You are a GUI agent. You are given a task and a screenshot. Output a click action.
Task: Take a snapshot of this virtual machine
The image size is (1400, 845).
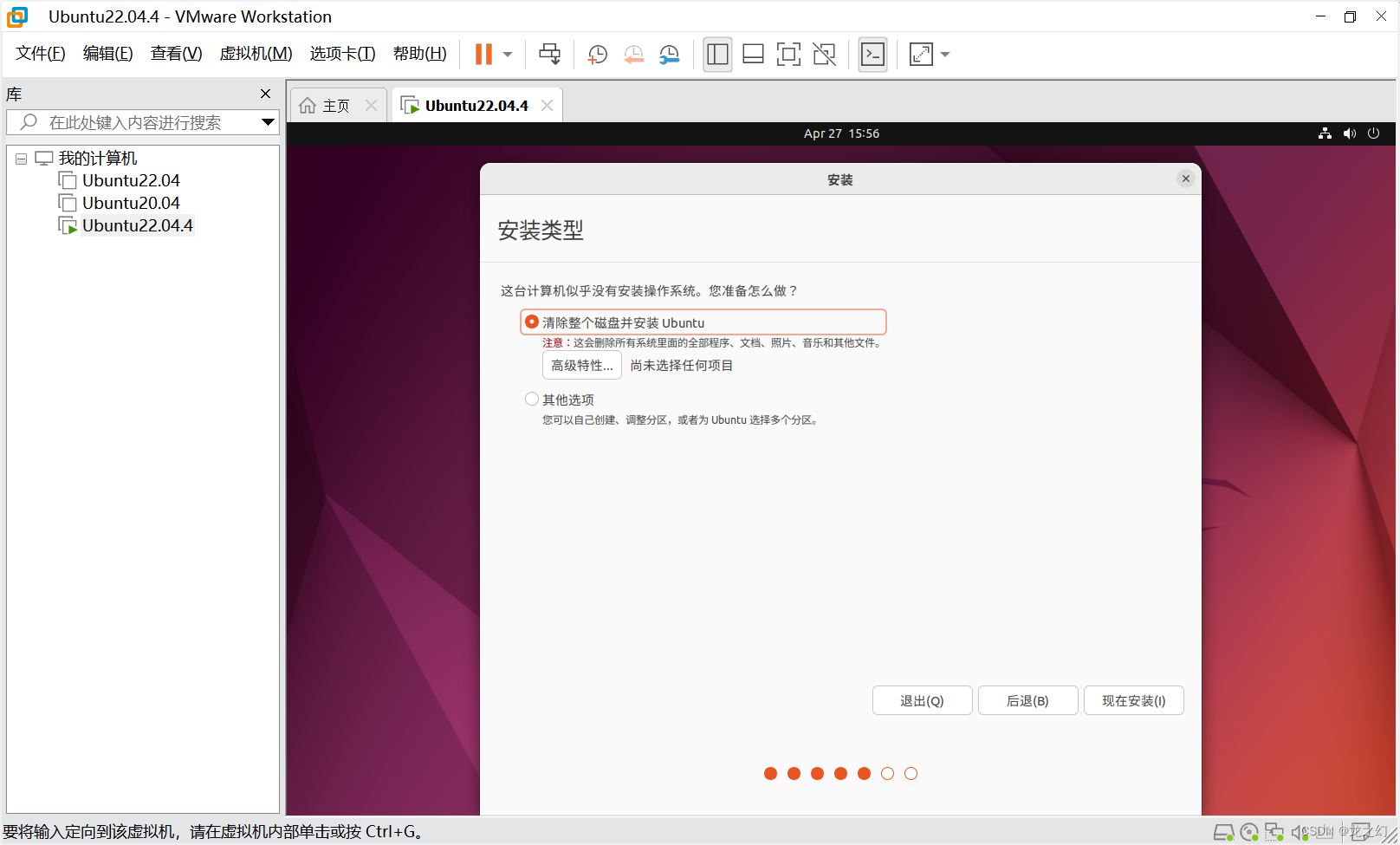click(x=597, y=55)
